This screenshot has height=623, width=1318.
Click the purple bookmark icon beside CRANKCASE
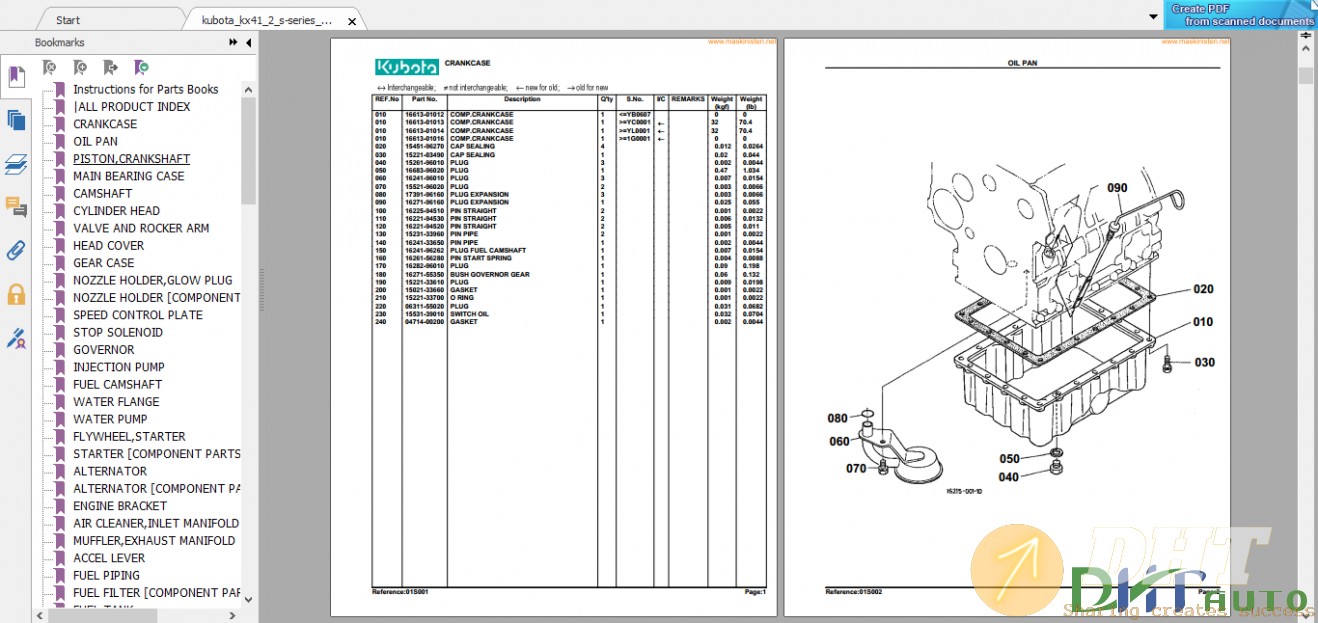(60, 124)
